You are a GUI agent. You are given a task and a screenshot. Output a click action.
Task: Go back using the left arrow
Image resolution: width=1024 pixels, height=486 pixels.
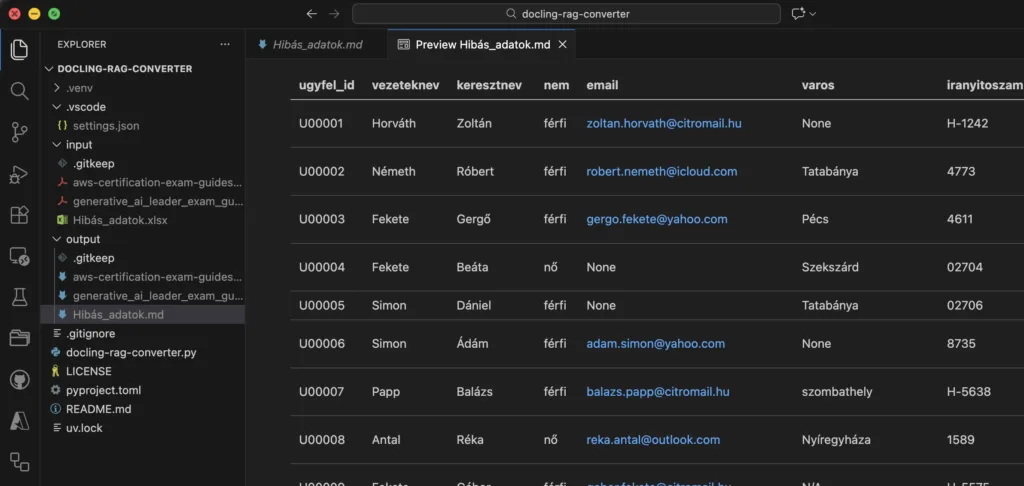pyautogui.click(x=311, y=14)
